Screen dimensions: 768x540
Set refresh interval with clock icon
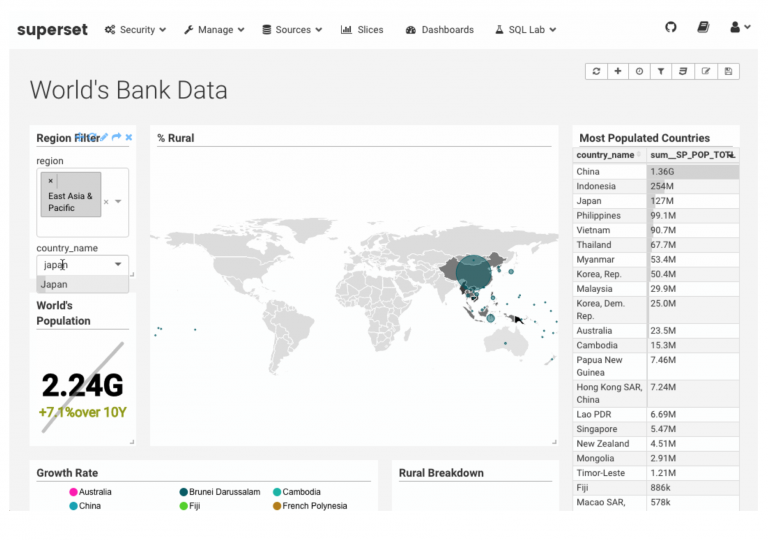(640, 71)
